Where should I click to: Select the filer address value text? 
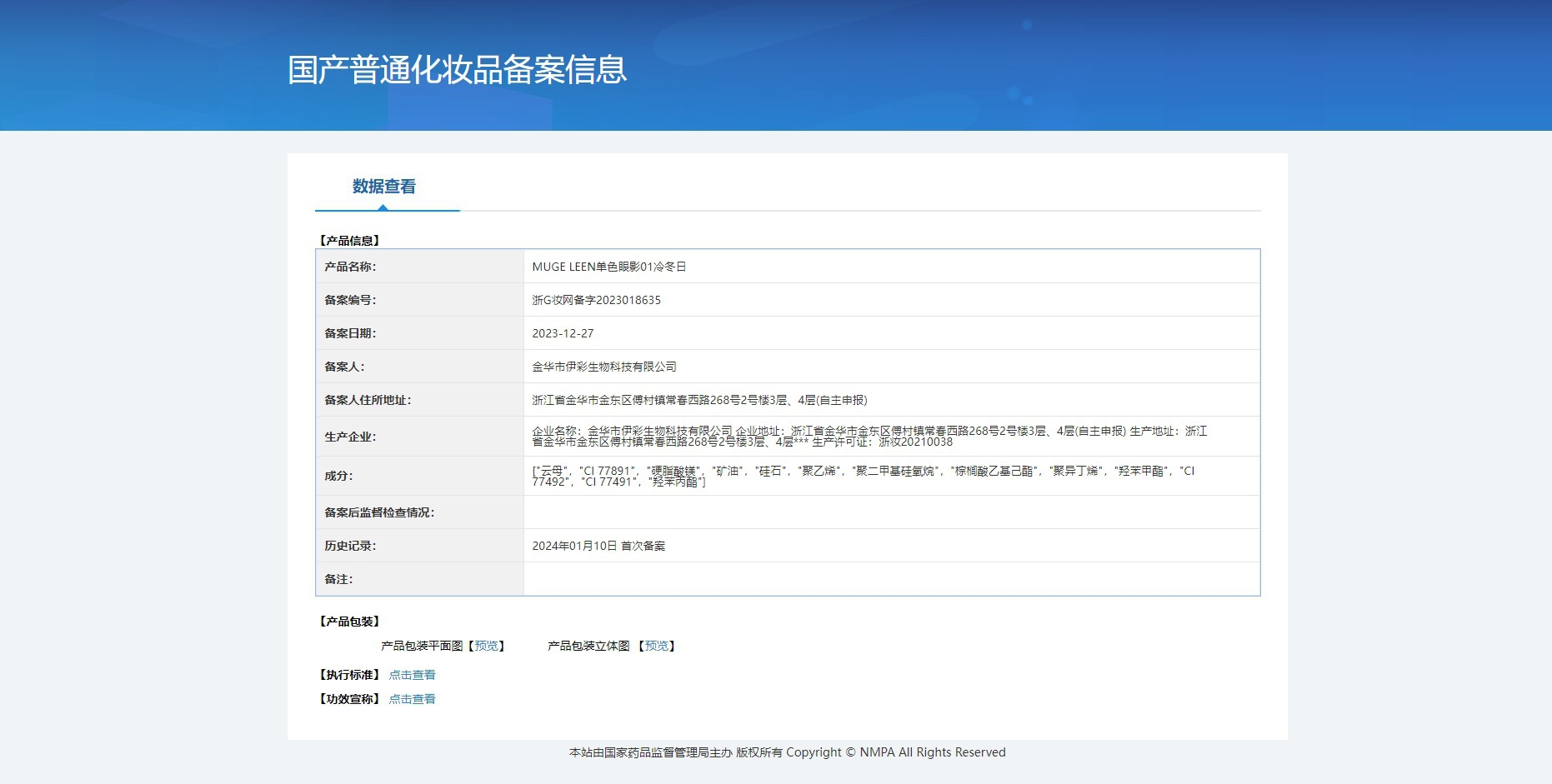coord(699,400)
